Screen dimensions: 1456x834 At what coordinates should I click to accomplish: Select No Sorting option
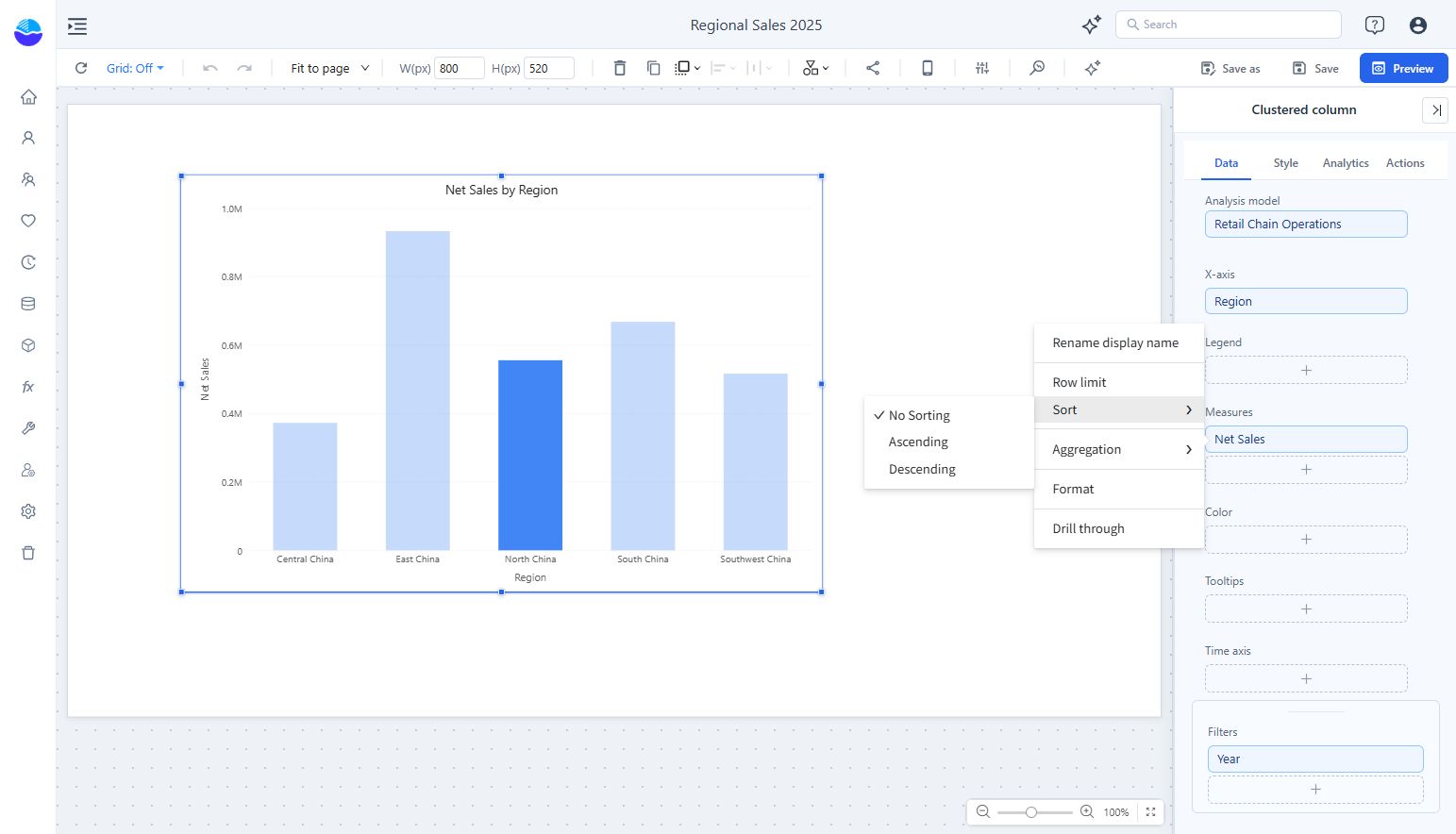point(949,415)
